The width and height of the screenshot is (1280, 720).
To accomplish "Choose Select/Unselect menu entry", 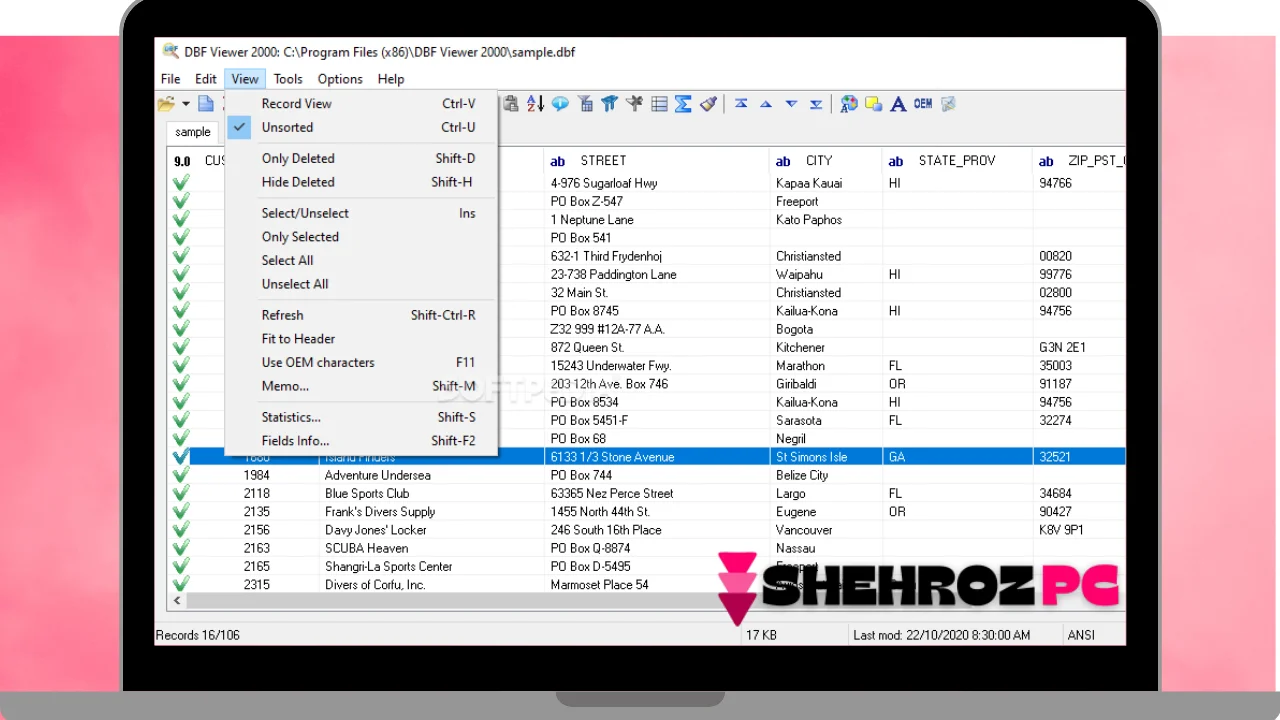I will click(x=361, y=213).
